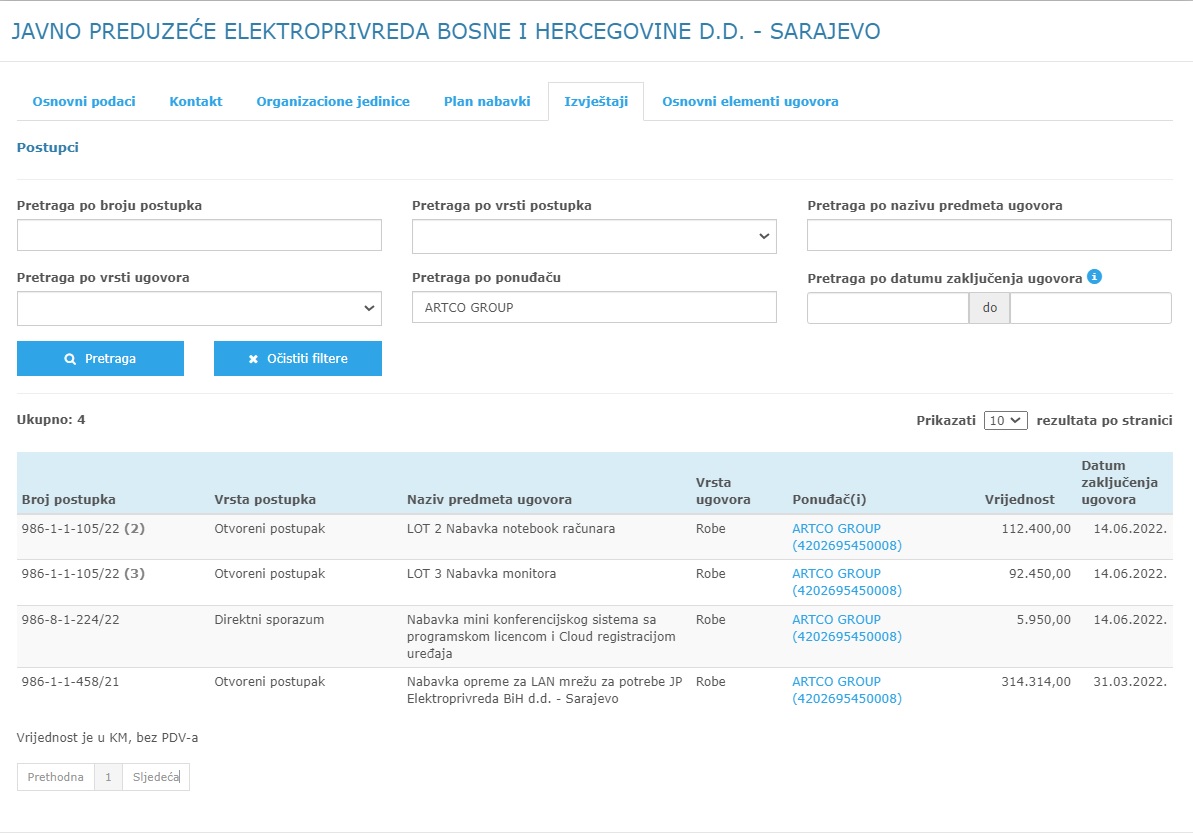Image resolution: width=1193 pixels, height=833 pixels.
Task: Focus the Pretraga po broju postupka field
Action: coord(199,235)
